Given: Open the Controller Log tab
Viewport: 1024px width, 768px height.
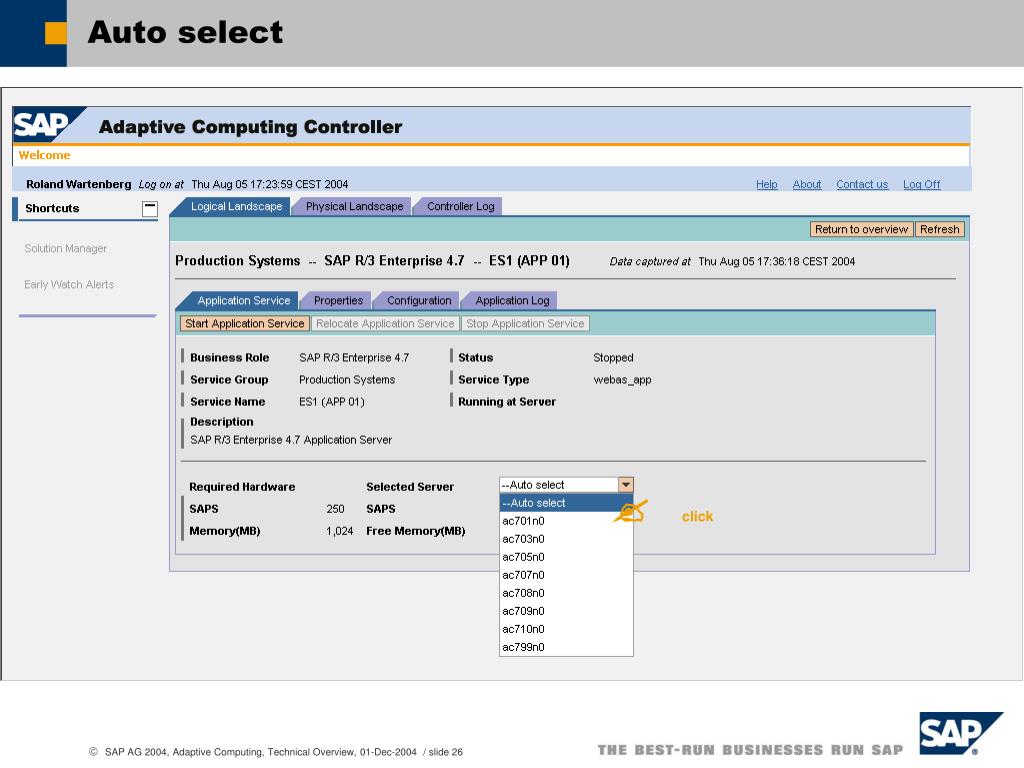Looking at the screenshot, I should click(460, 206).
